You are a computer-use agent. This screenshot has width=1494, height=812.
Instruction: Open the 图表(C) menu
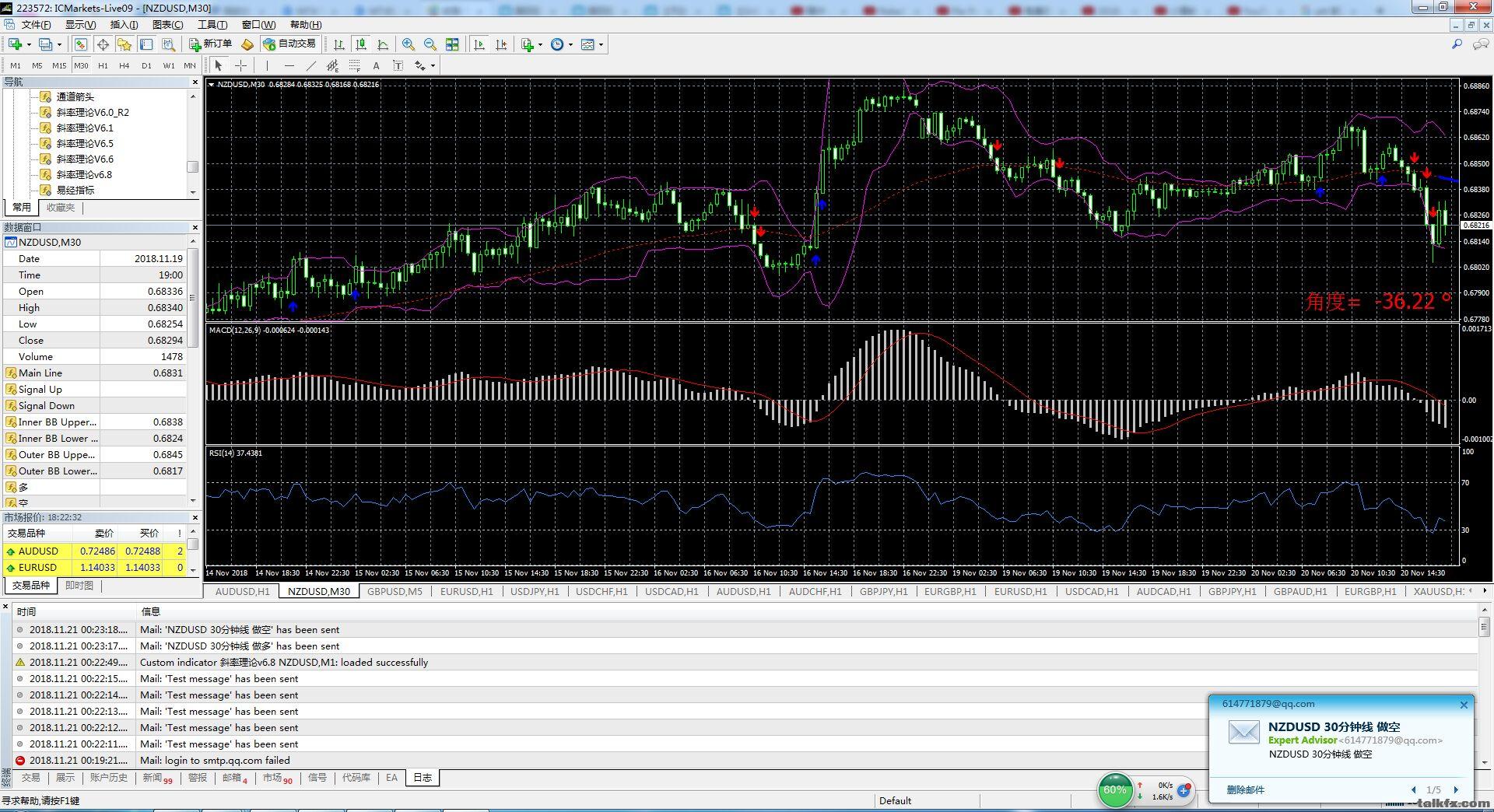[x=167, y=24]
